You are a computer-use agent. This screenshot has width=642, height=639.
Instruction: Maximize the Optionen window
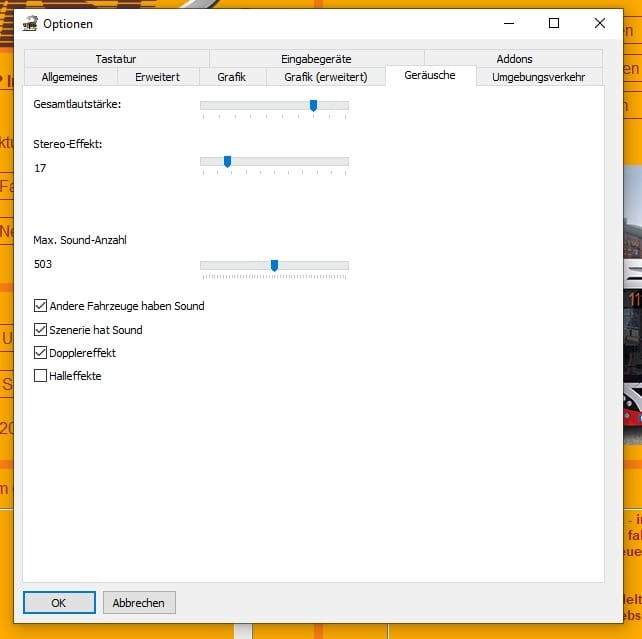(554, 23)
